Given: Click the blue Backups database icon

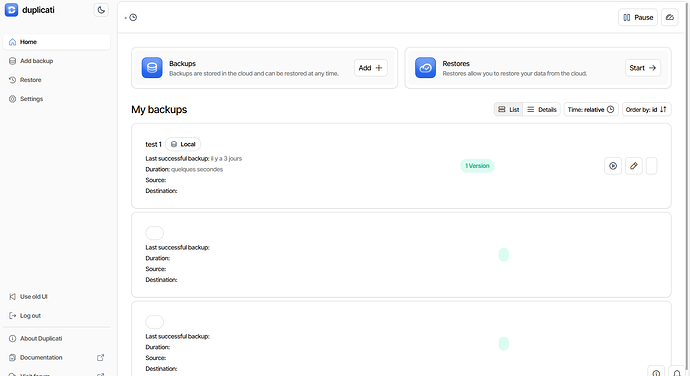Looking at the screenshot, I should point(152,68).
